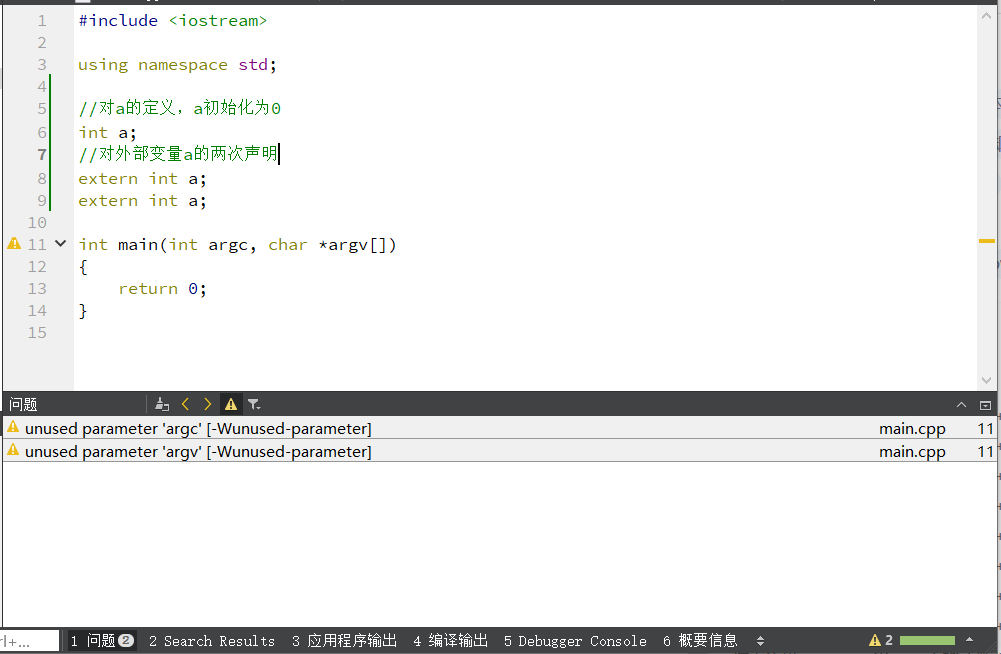Select the unused parameter 'argv' warning
This screenshot has height=654, width=1001.
499,451
